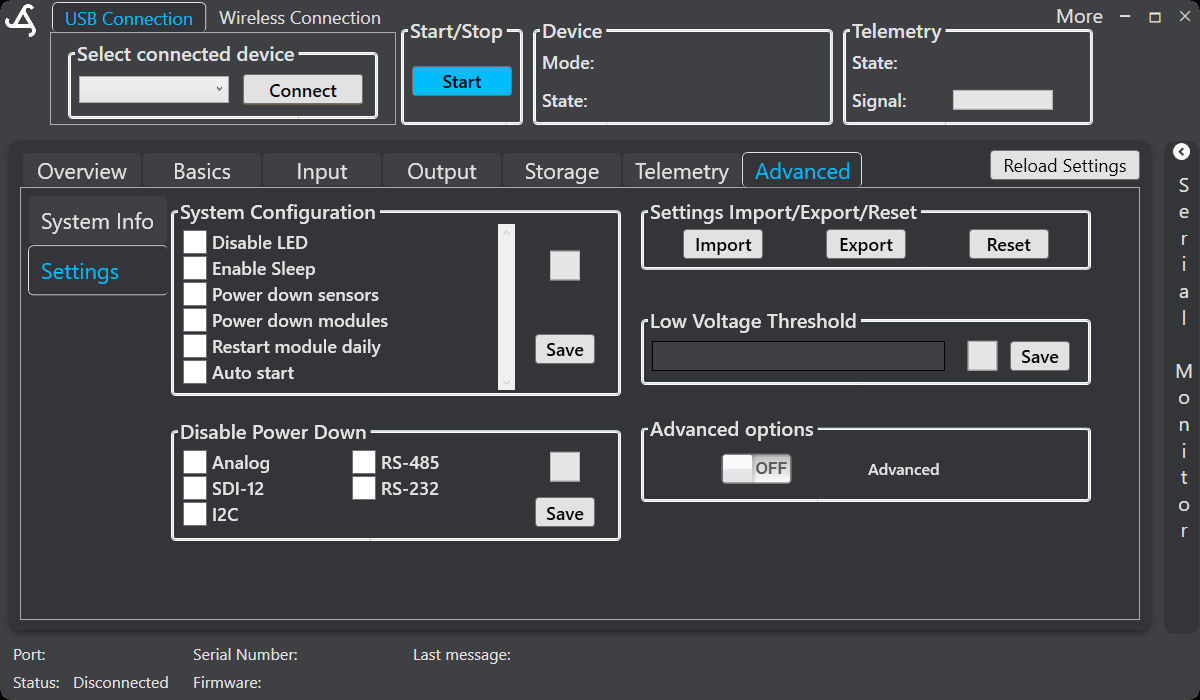Click System Configuration list scrollbar down arrow
This screenshot has height=700, width=1200.
[506, 381]
